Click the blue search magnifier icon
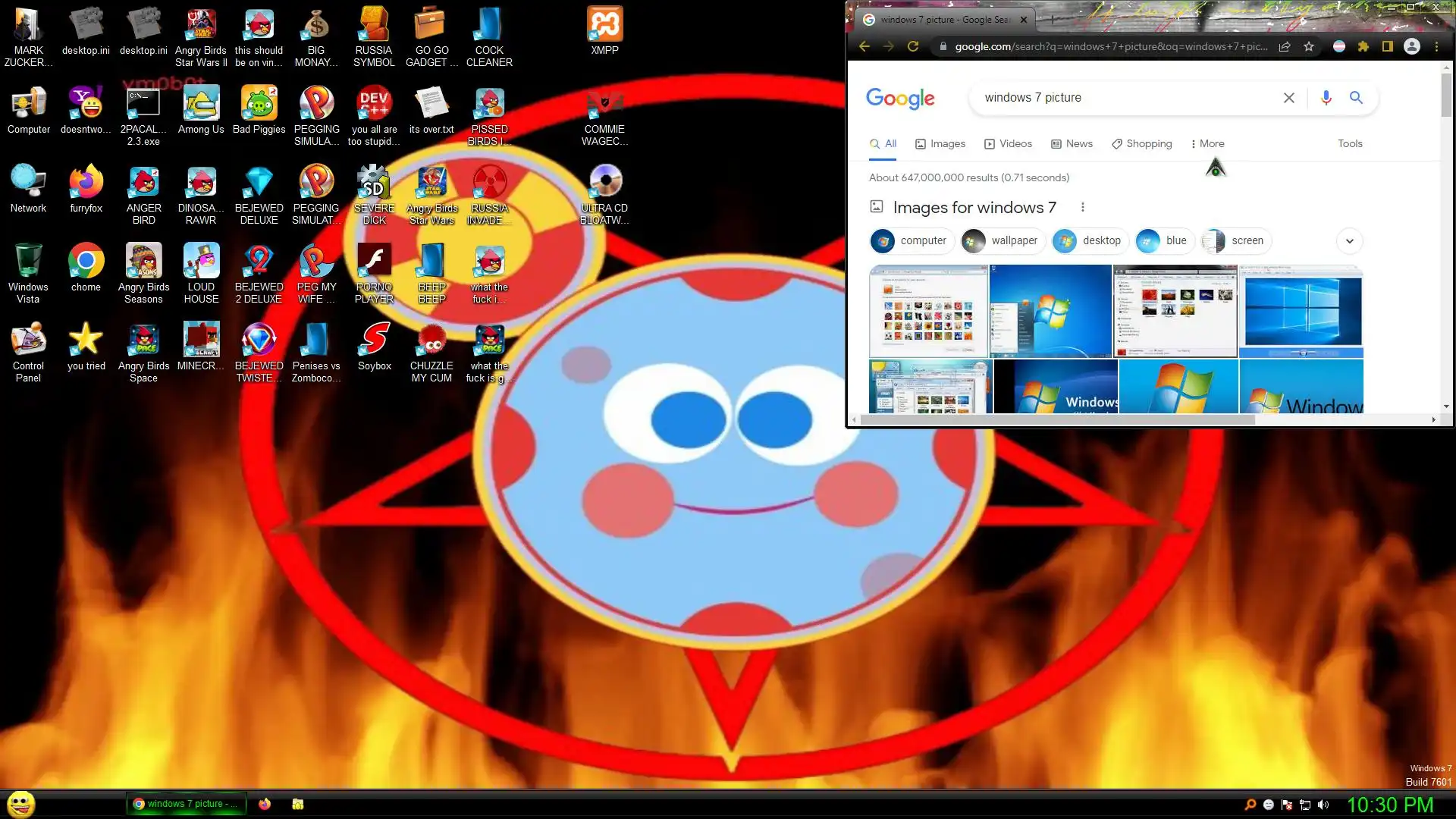1456x819 pixels. (1356, 98)
